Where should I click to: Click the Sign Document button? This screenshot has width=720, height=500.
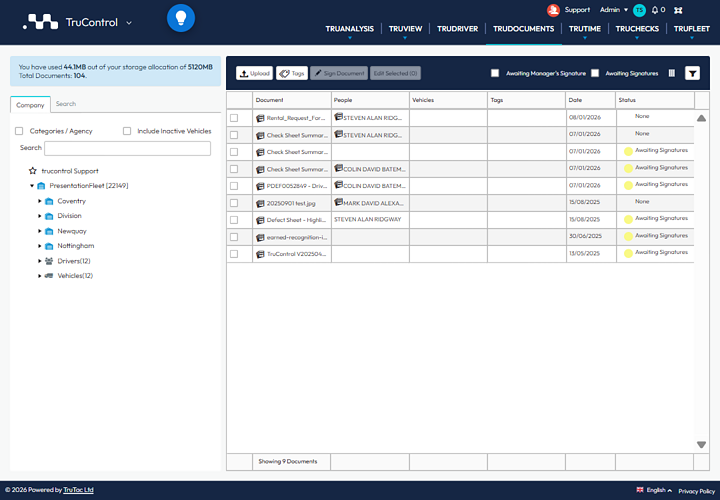pos(339,73)
